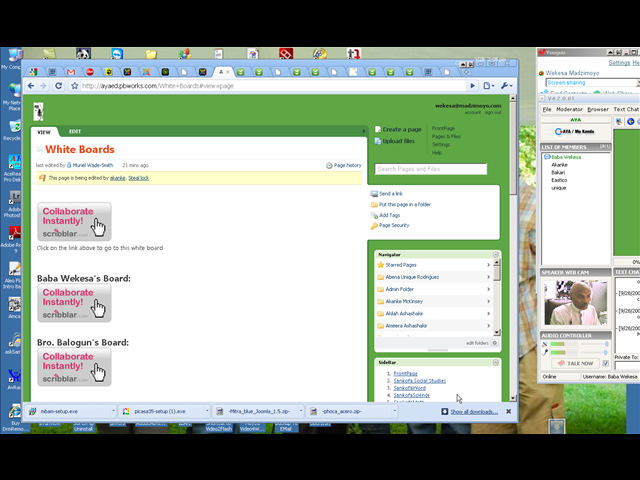640x480 pixels.
Task: Go forward in the Chrome browser
Action: [x=43, y=86]
